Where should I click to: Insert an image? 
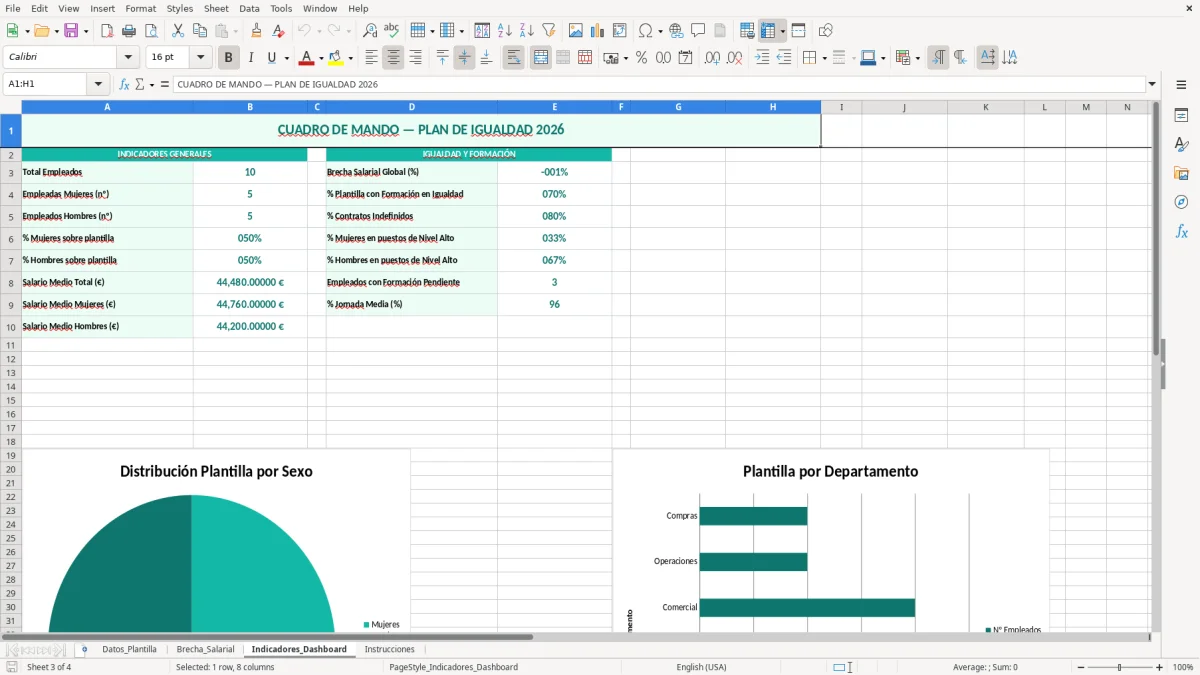tap(575, 31)
